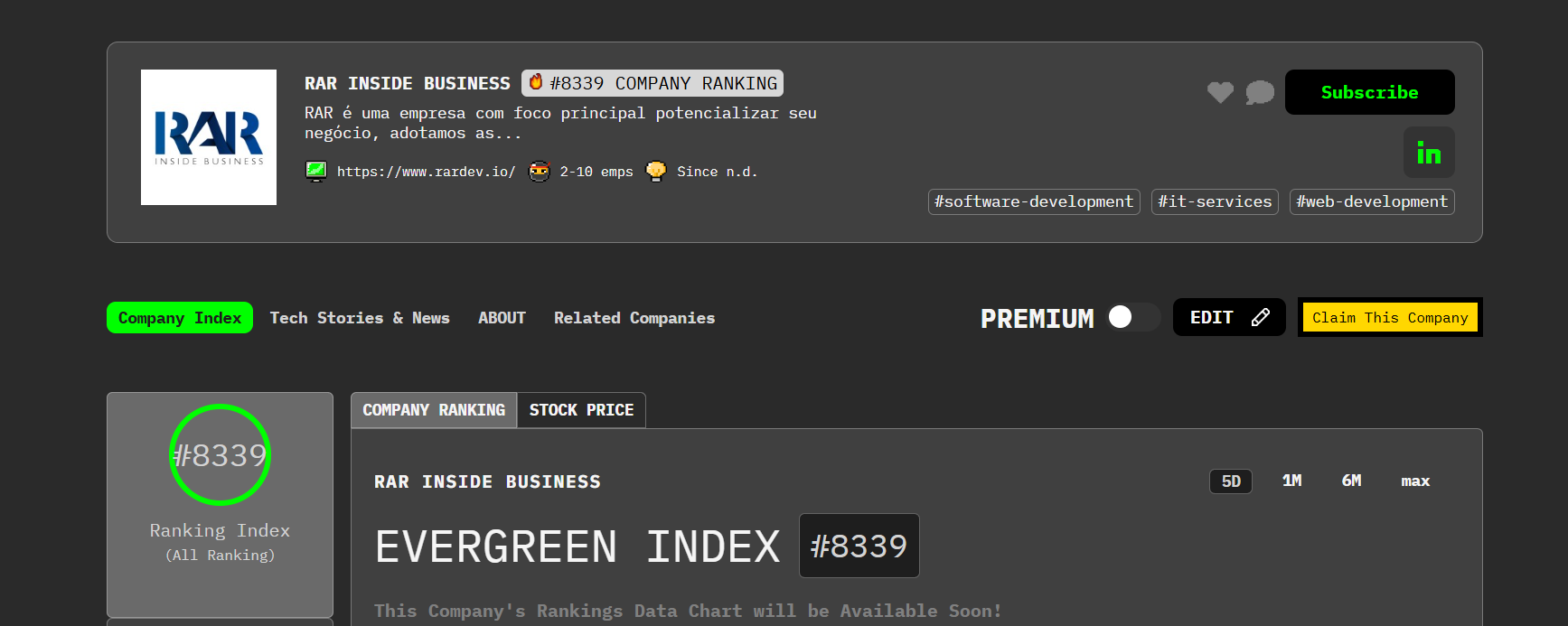Select the Company Index tab
This screenshot has width=1568, height=626.
click(180, 318)
